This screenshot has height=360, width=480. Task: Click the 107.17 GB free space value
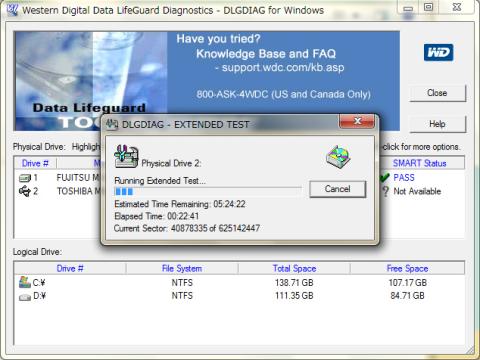click(x=407, y=283)
